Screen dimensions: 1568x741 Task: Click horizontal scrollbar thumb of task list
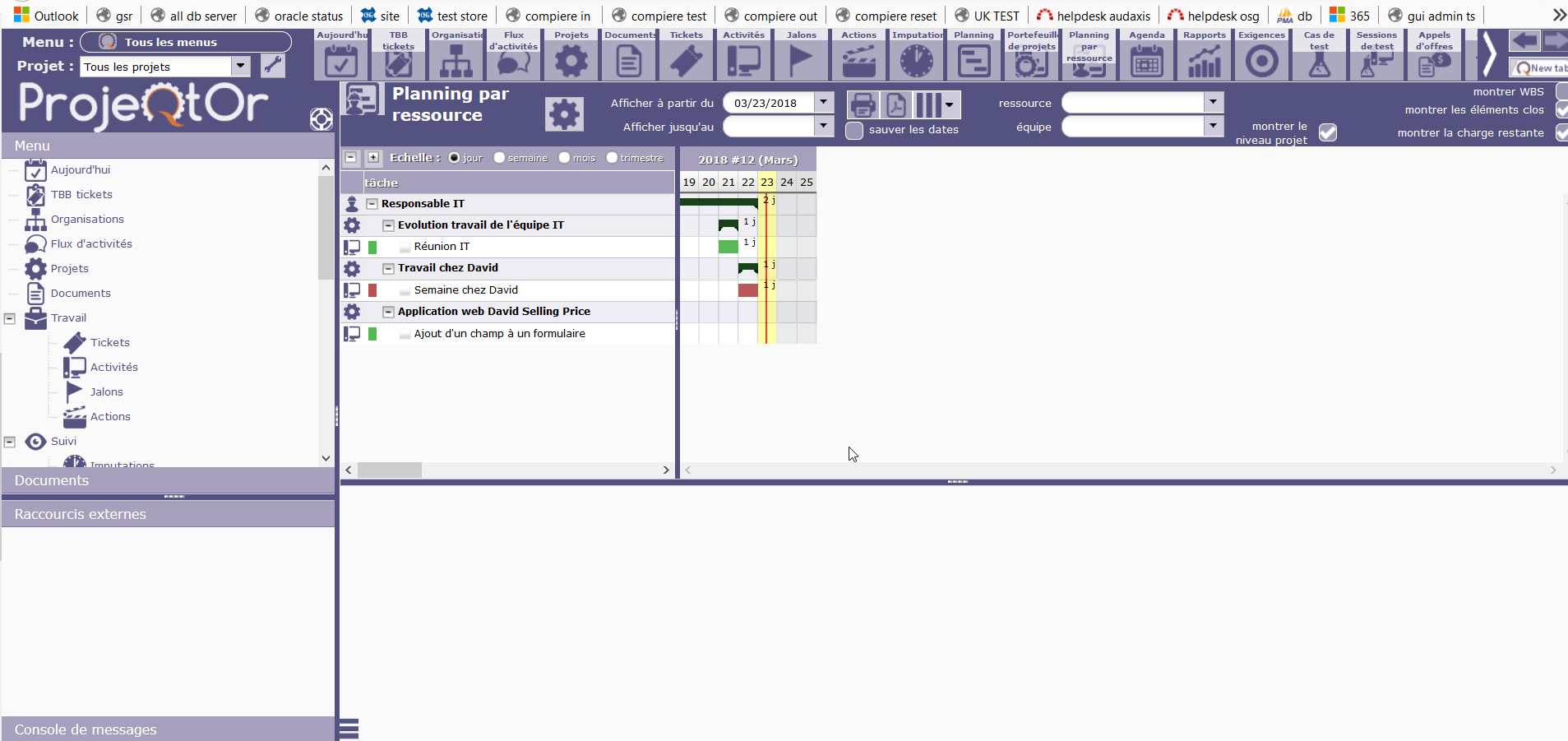[x=390, y=470]
